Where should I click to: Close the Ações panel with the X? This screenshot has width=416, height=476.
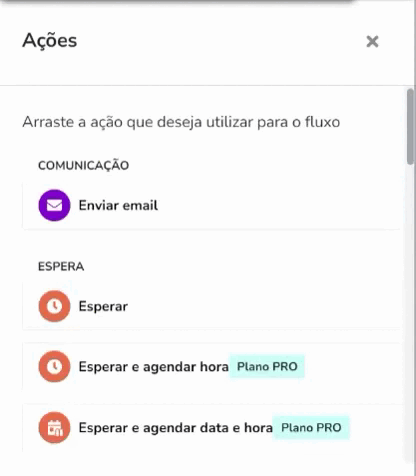(x=372, y=42)
